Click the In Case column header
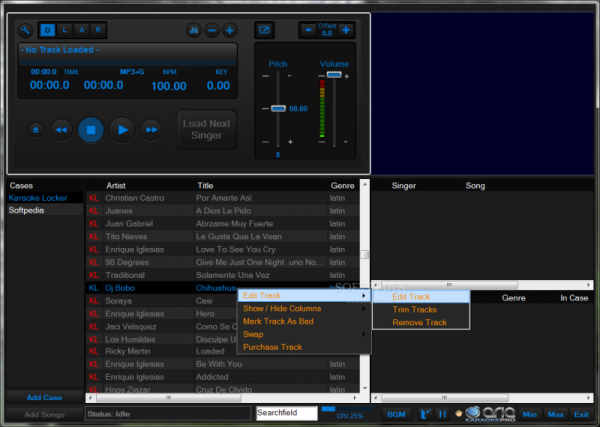This screenshot has width=600, height=427. [x=574, y=298]
